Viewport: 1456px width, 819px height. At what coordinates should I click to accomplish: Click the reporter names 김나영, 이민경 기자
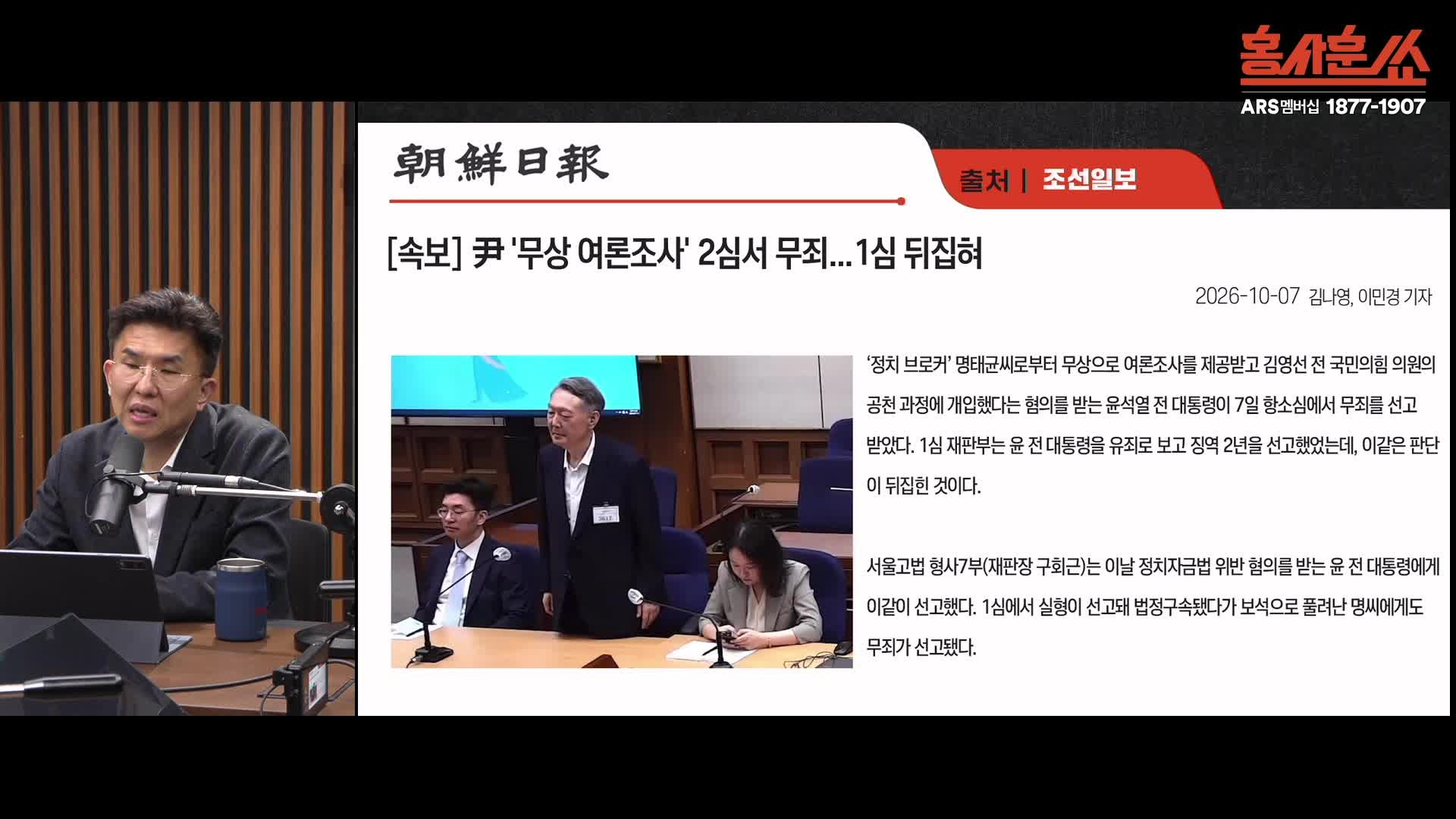(x=1370, y=297)
